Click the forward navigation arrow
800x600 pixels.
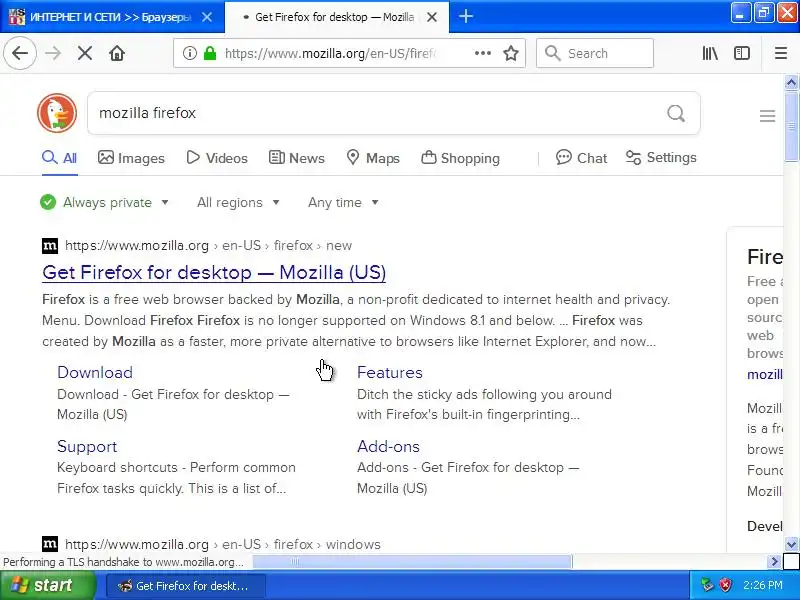pyautogui.click(x=53, y=53)
